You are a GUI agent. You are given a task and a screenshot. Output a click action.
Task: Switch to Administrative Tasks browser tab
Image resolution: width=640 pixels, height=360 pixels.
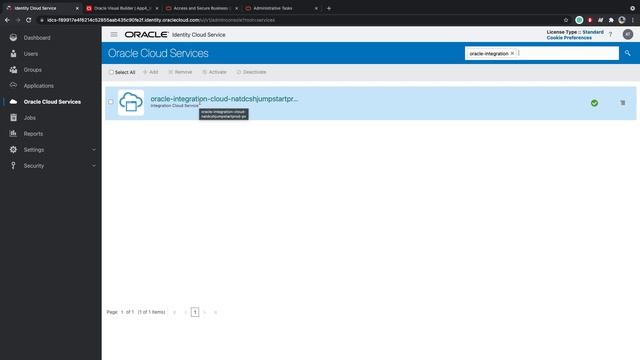(x=282, y=8)
